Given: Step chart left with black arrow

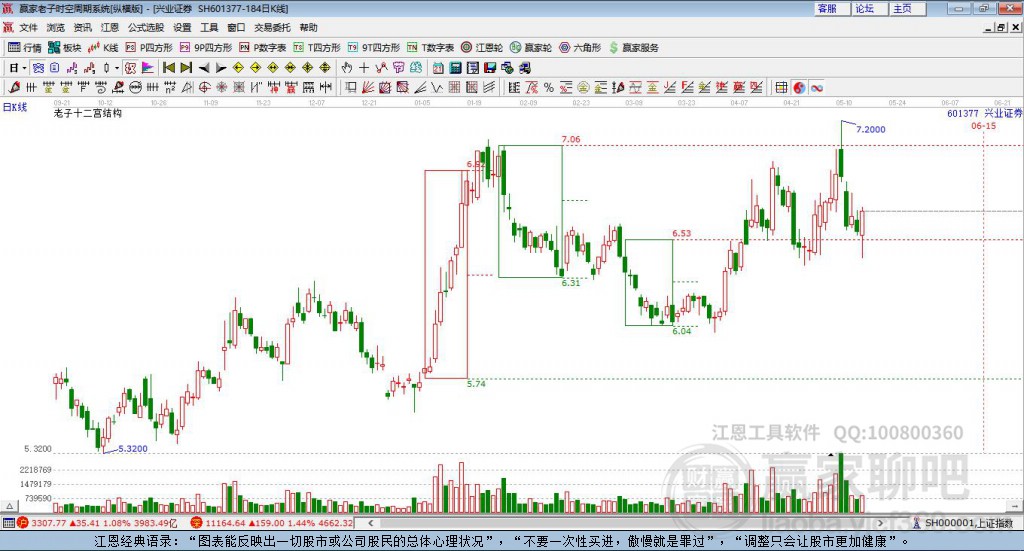Looking at the screenshot, I should 204,68.
